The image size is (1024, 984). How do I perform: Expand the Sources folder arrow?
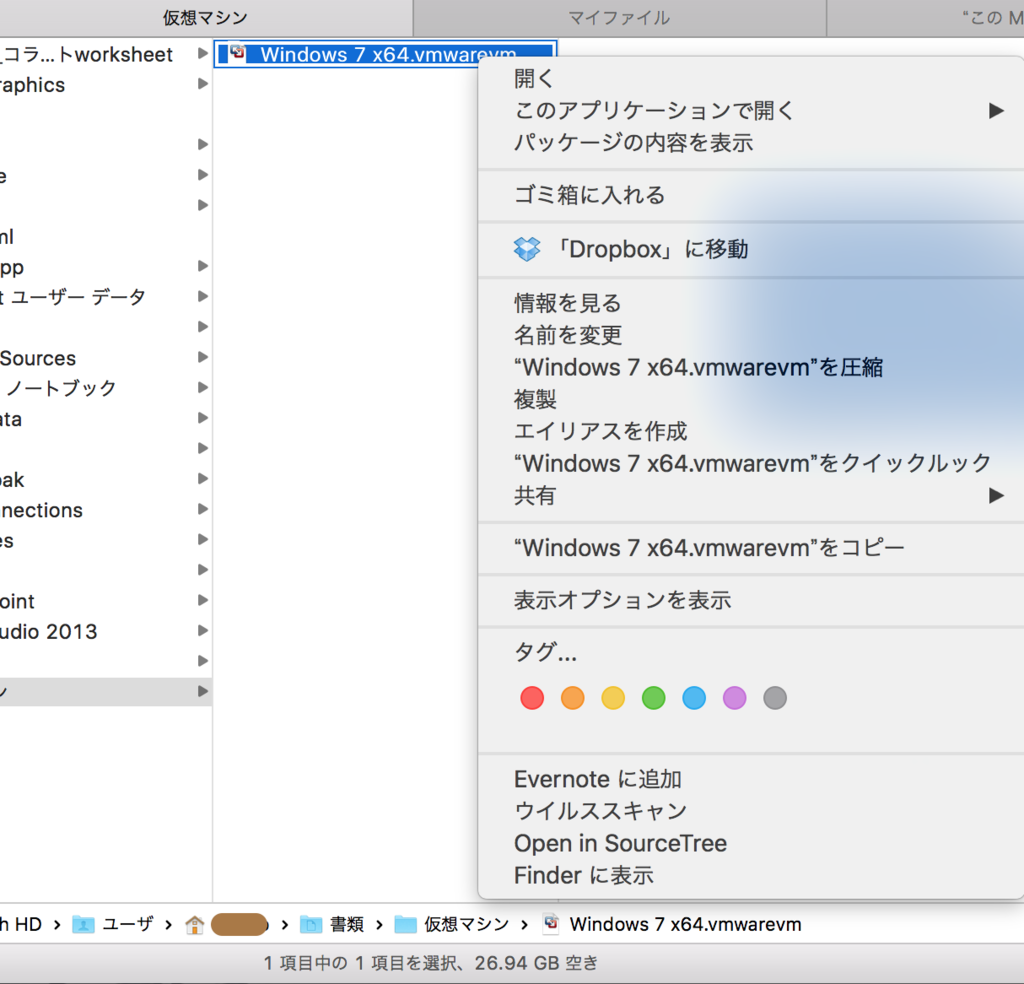(x=203, y=357)
